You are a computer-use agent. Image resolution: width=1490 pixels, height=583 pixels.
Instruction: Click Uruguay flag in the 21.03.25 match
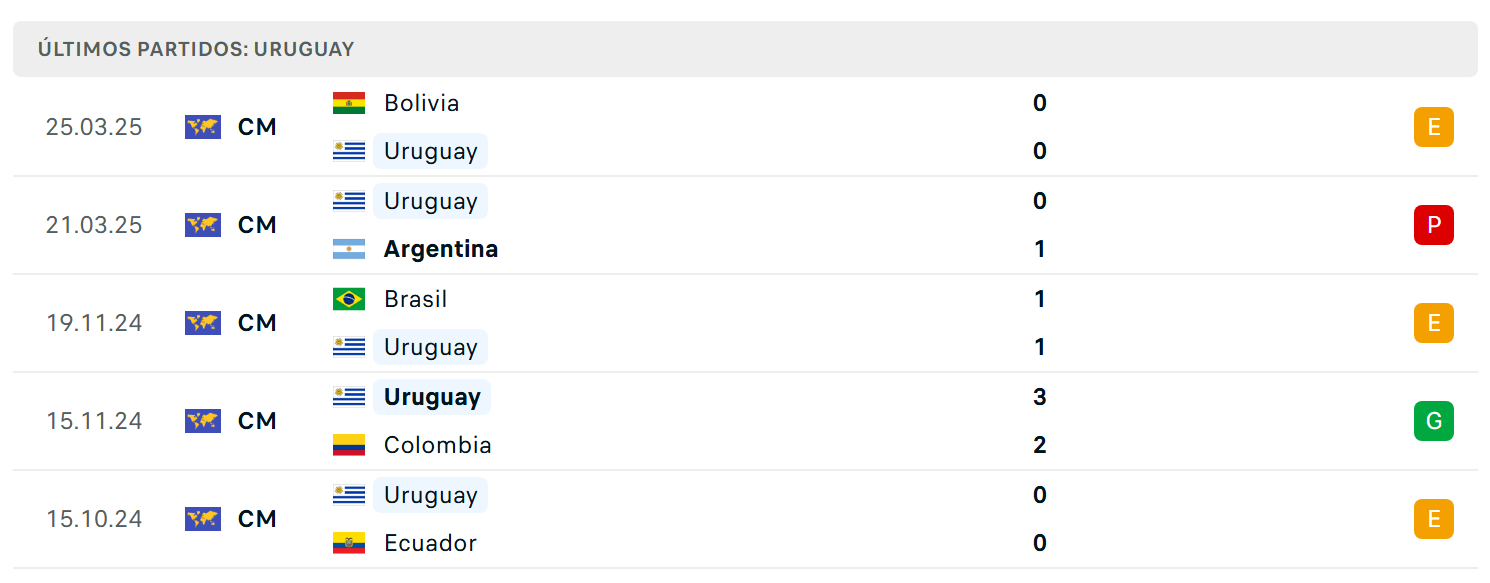pyautogui.click(x=349, y=201)
